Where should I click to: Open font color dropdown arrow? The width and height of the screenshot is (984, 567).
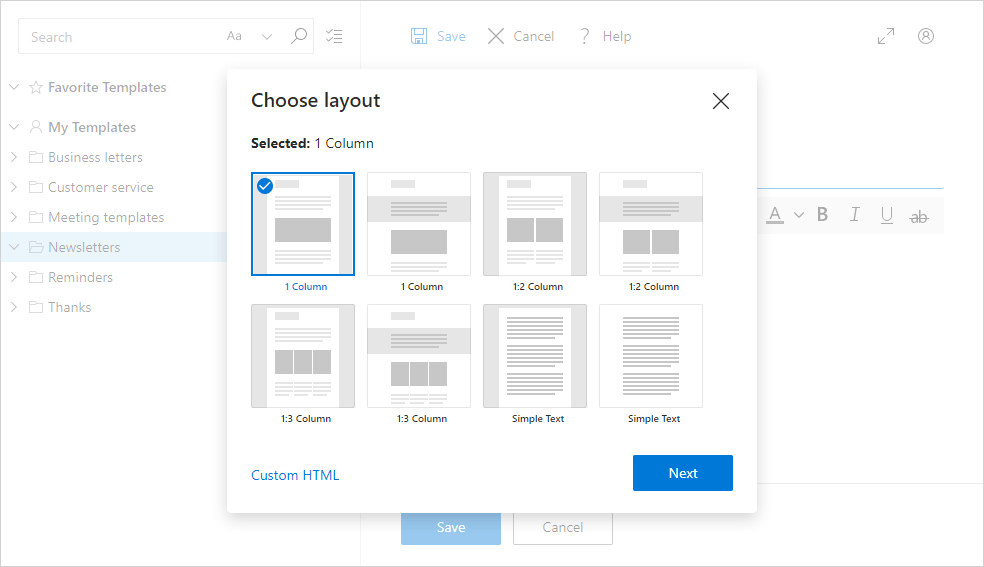799,215
